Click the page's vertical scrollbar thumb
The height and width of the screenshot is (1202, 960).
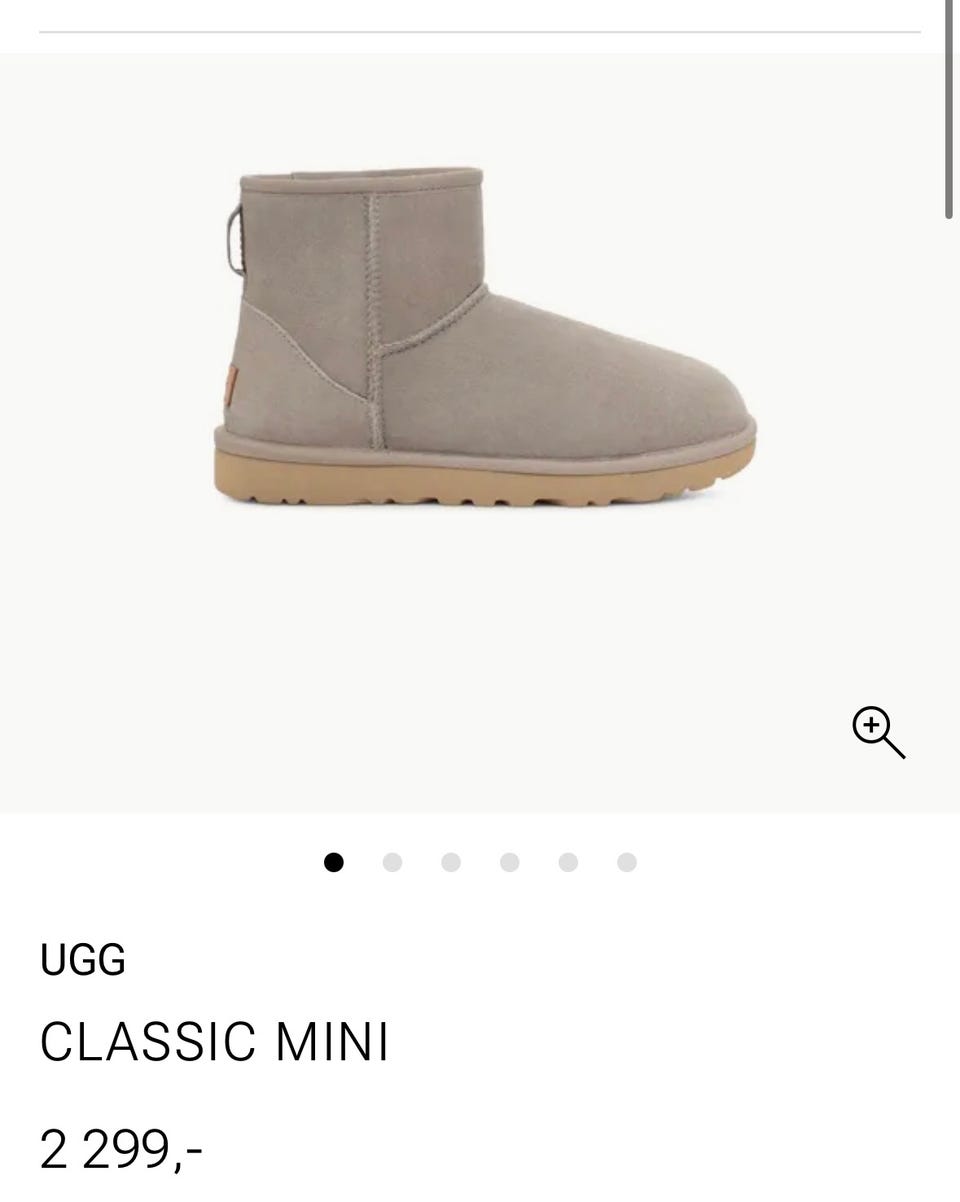949,109
